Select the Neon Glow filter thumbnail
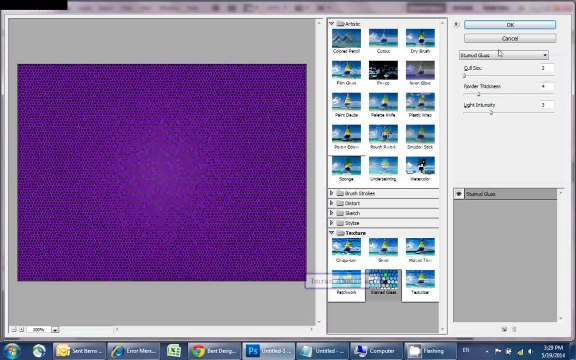 (x=420, y=70)
